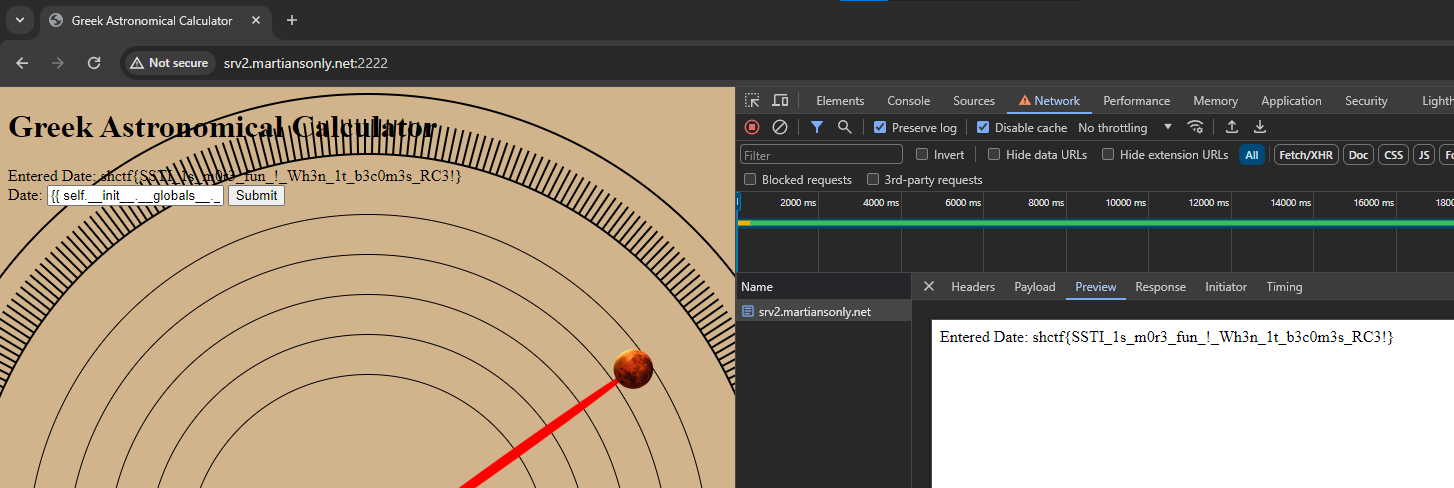Click the Entered Date flag in preview
Screen dimensions: 1454x488
[1166, 337]
